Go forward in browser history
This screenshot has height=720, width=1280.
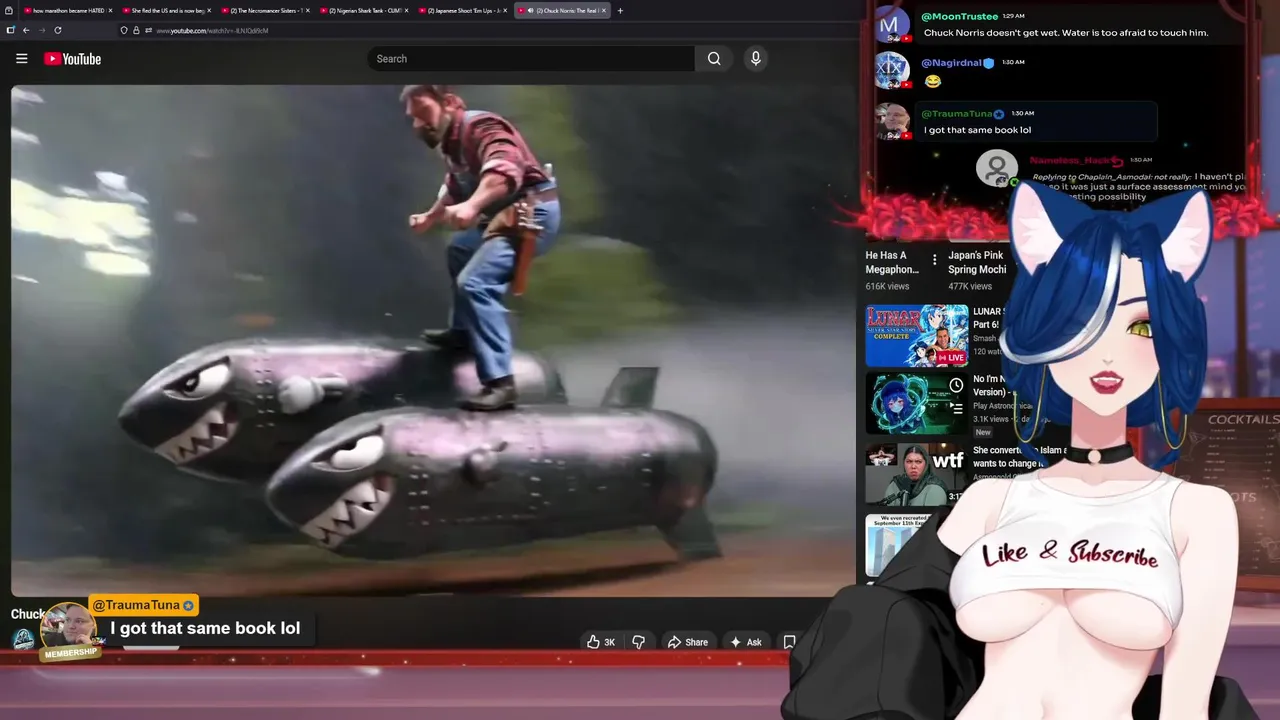pos(42,30)
